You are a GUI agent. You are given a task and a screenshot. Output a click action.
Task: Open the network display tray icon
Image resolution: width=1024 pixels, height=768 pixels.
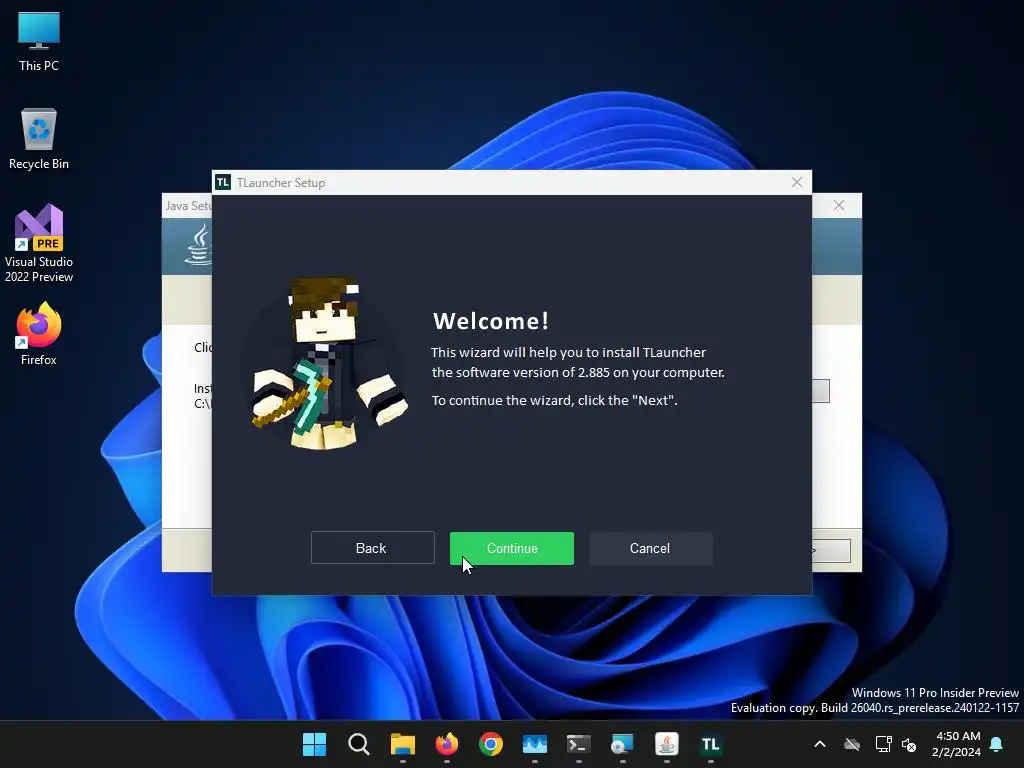tap(883, 744)
